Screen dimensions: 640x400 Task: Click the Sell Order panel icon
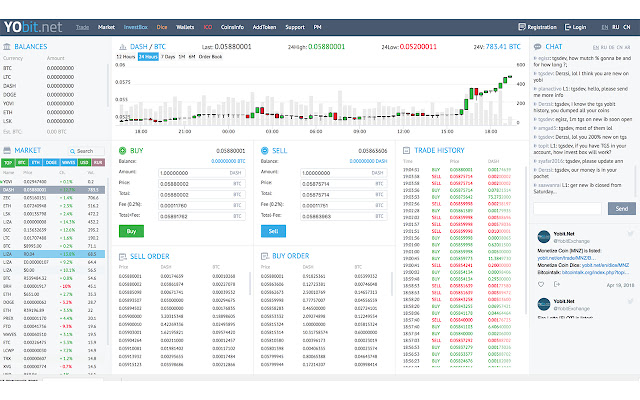click(122, 257)
